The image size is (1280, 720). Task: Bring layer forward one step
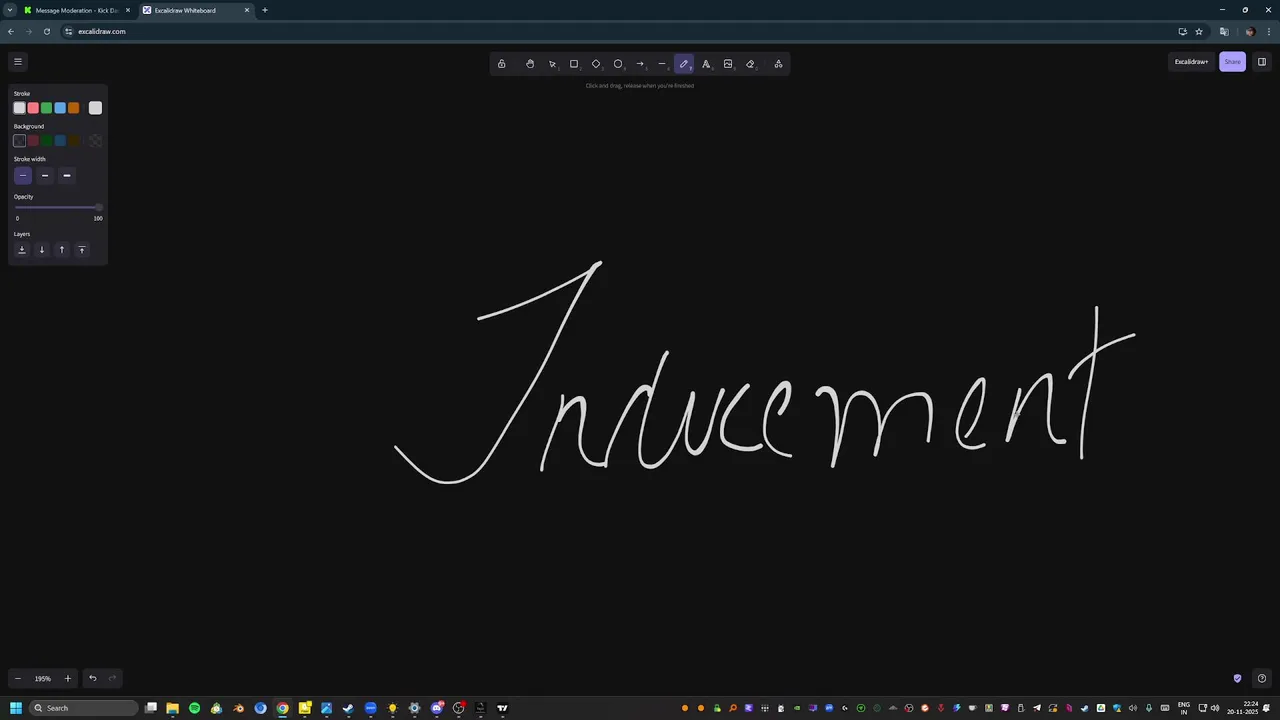click(62, 250)
